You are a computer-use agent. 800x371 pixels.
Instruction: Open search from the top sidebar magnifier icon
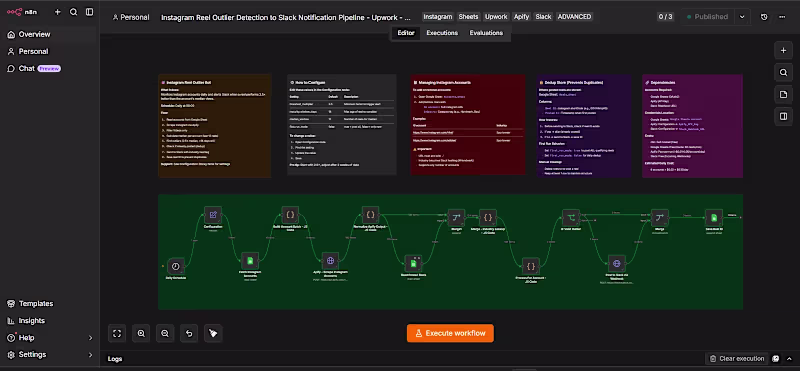coord(73,12)
